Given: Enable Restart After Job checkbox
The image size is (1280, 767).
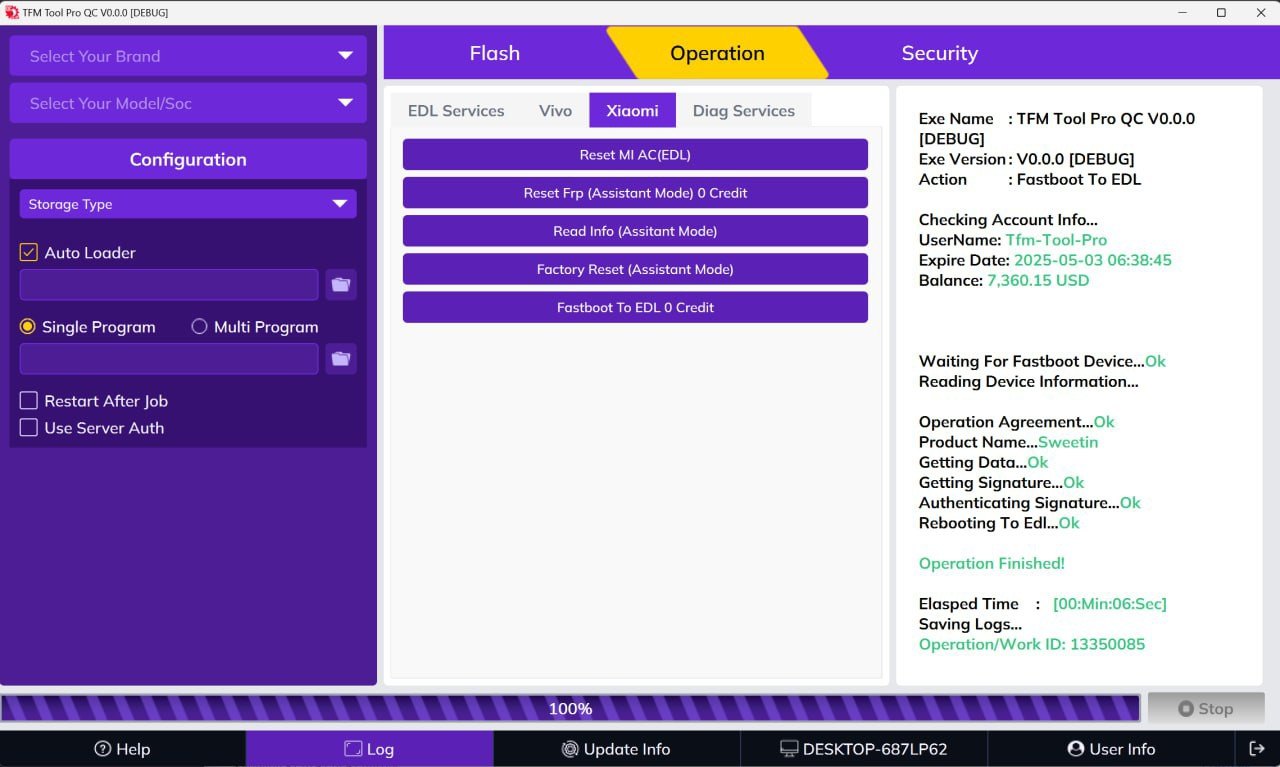Looking at the screenshot, I should [29, 401].
